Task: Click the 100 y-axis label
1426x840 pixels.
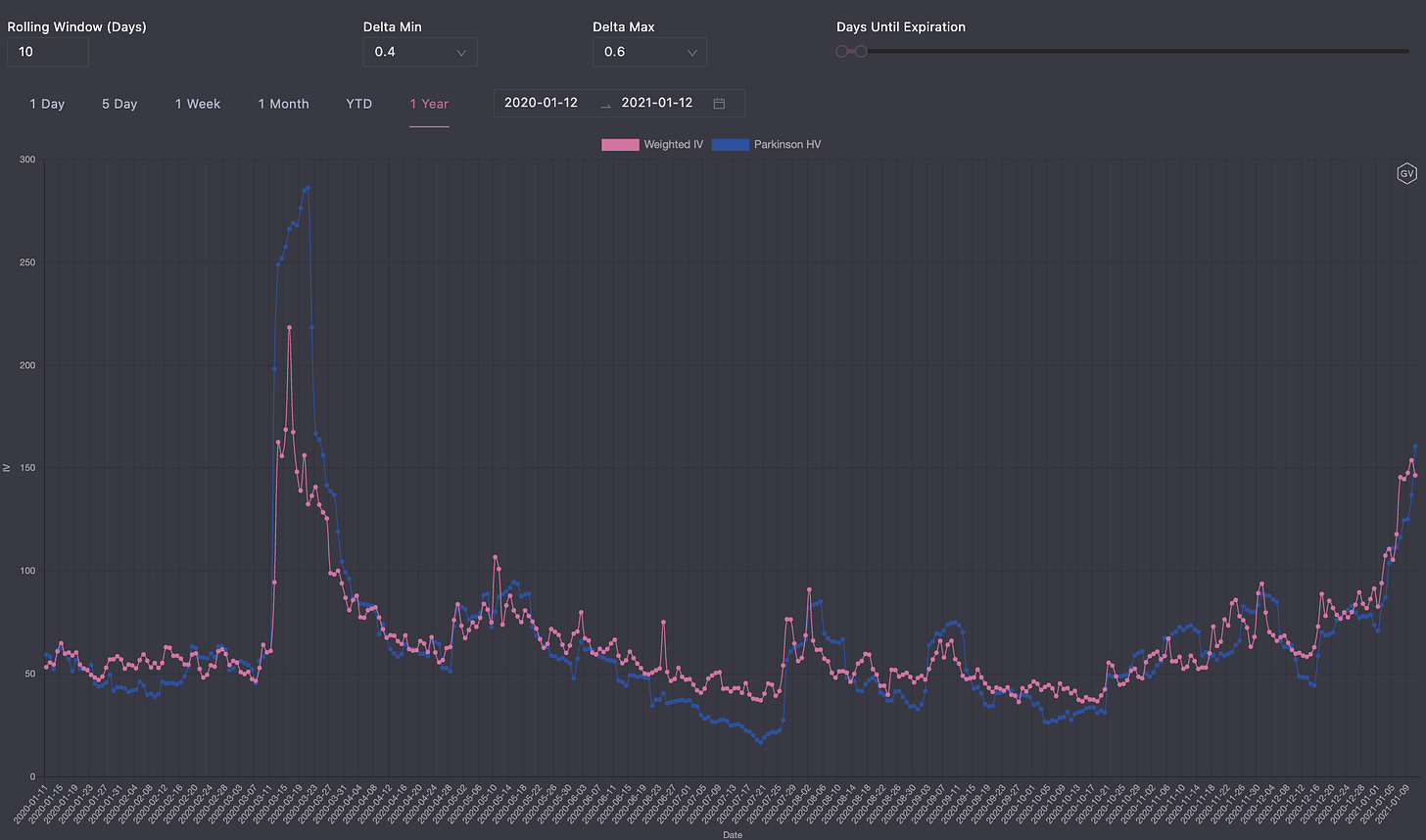Action: pyautogui.click(x=27, y=571)
